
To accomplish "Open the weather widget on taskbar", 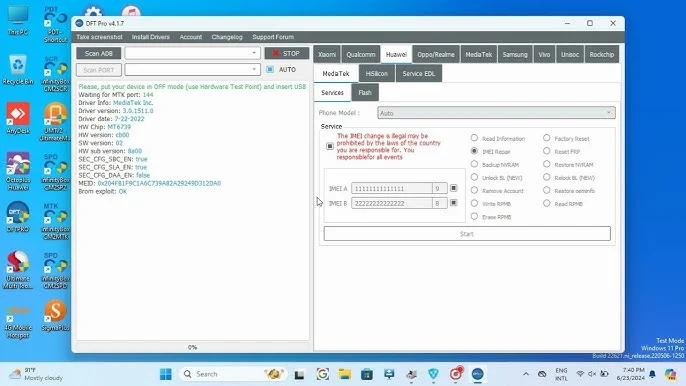I will click(x=37, y=374).
